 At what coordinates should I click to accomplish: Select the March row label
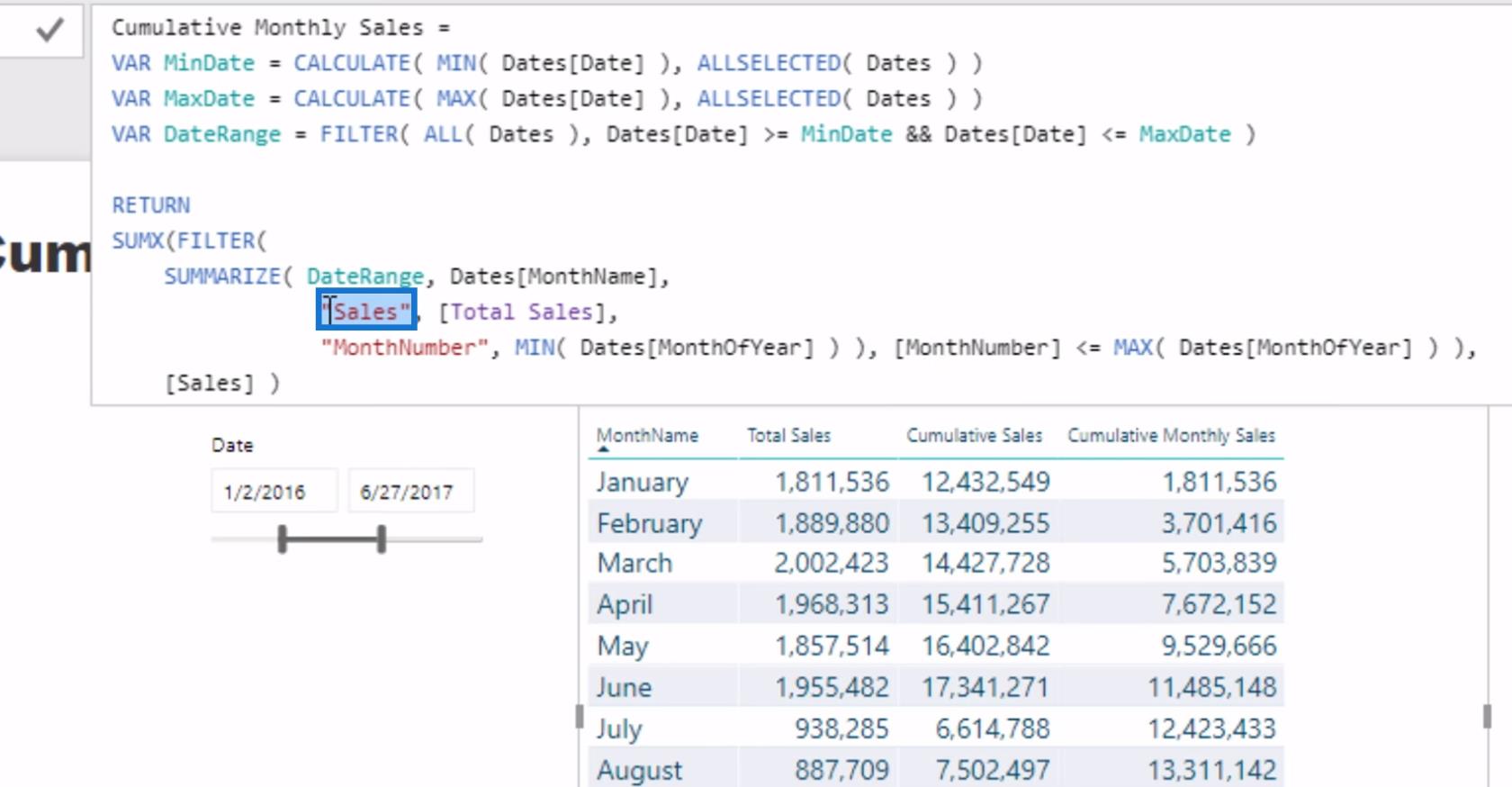634,564
